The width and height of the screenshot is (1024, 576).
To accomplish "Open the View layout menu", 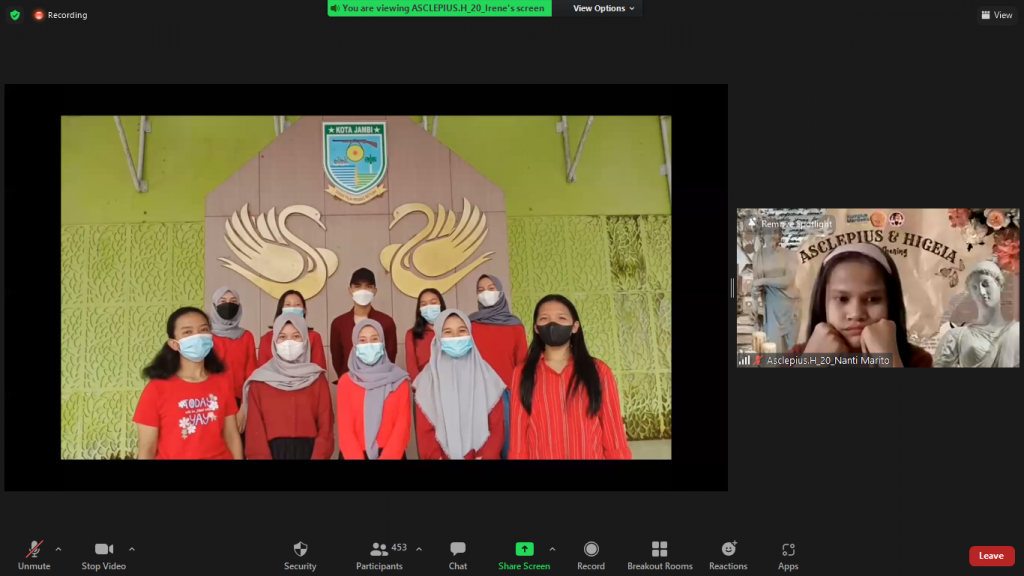I will click(997, 15).
